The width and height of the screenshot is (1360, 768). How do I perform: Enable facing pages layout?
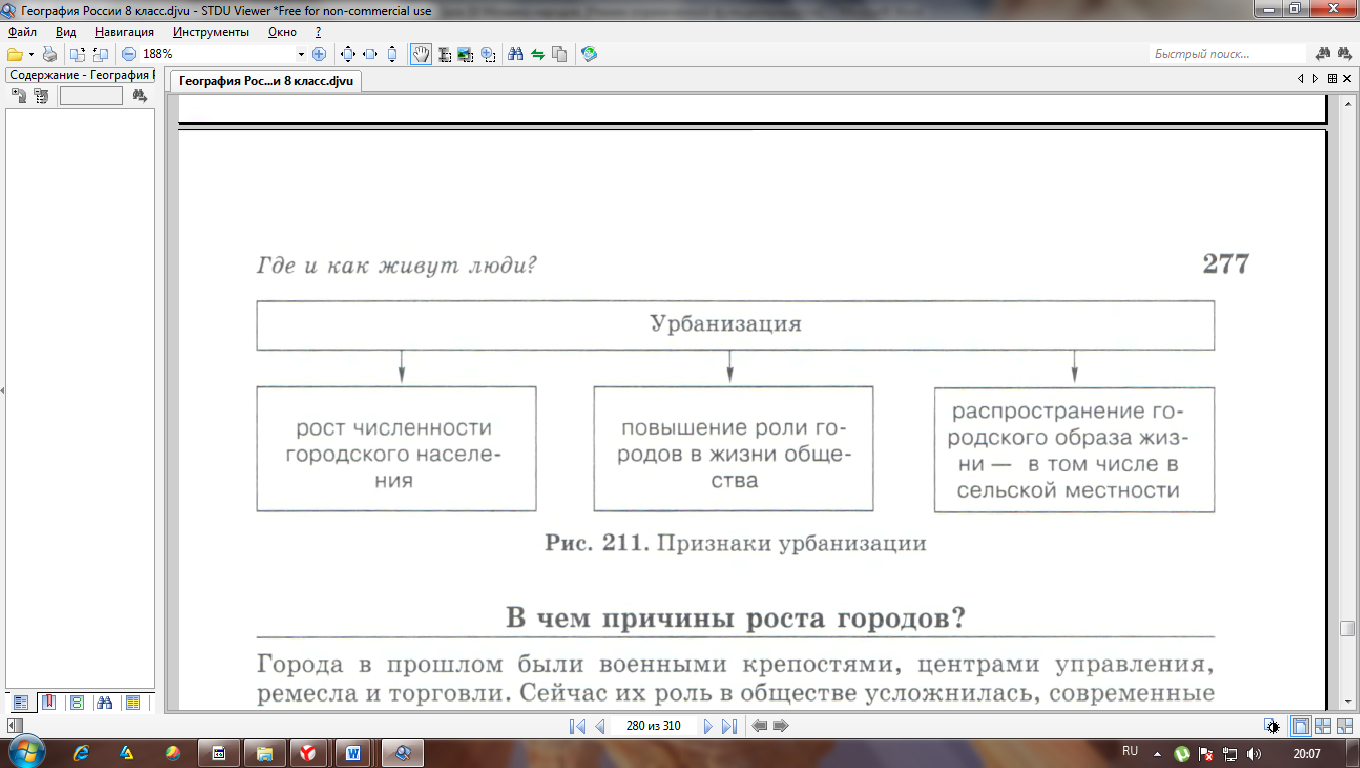[x=1322, y=726]
